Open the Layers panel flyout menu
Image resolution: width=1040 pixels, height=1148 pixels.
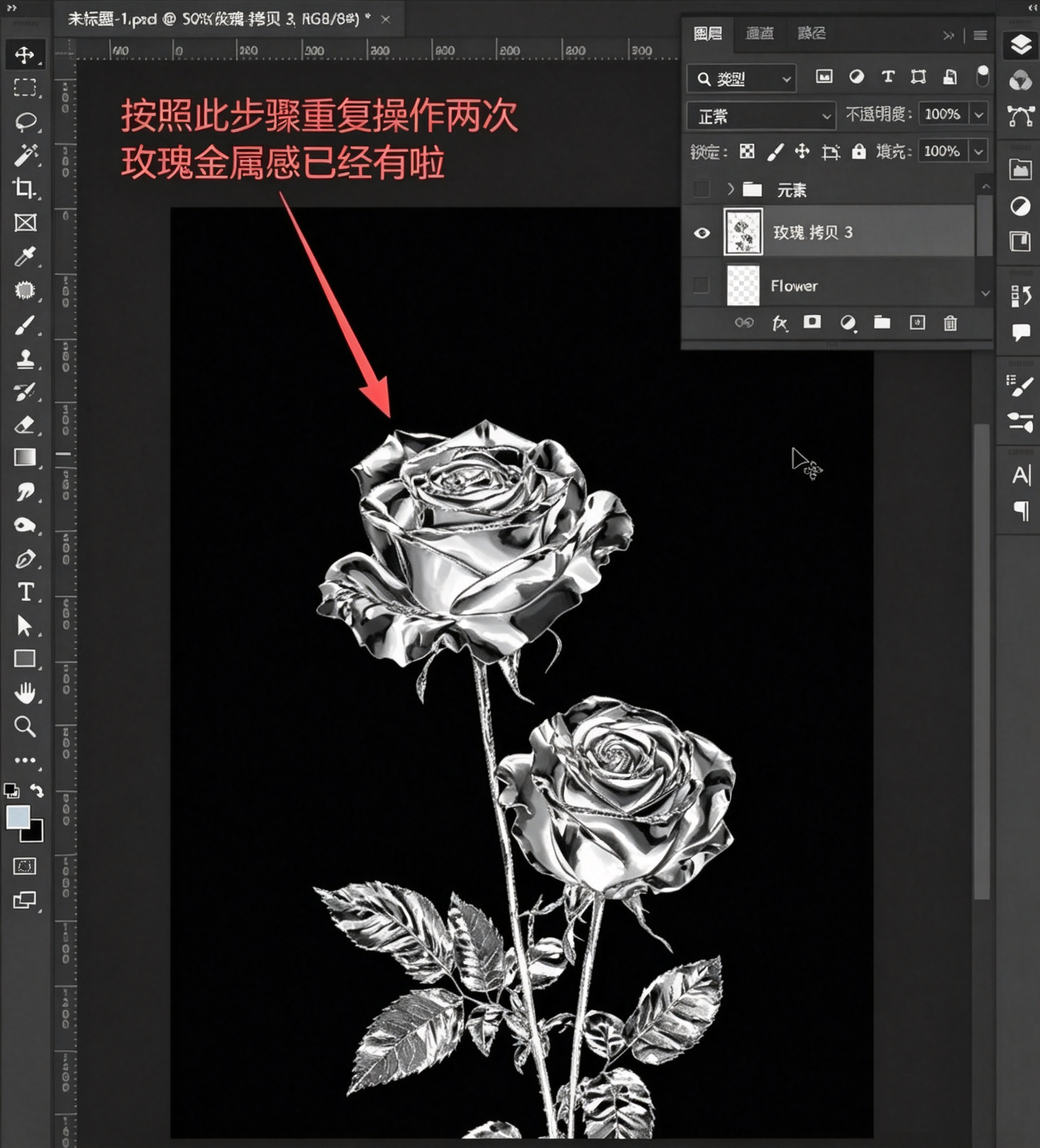click(979, 35)
